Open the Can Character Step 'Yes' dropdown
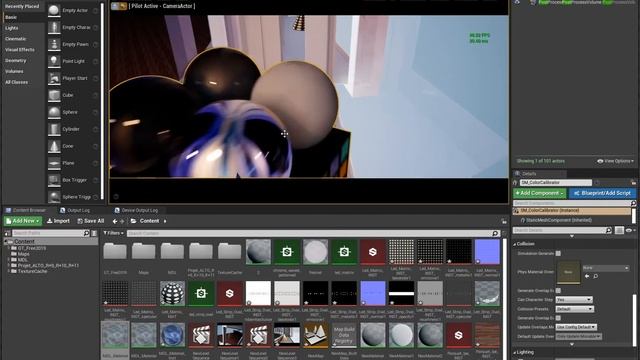Viewport: 640px width, 360px height. pos(573,300)
